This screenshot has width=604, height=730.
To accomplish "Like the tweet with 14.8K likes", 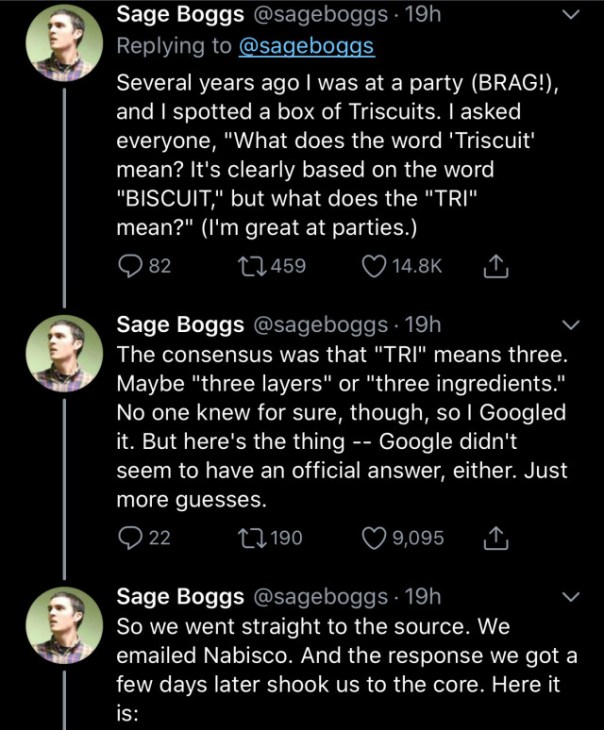I will click(x=375, y=266).
